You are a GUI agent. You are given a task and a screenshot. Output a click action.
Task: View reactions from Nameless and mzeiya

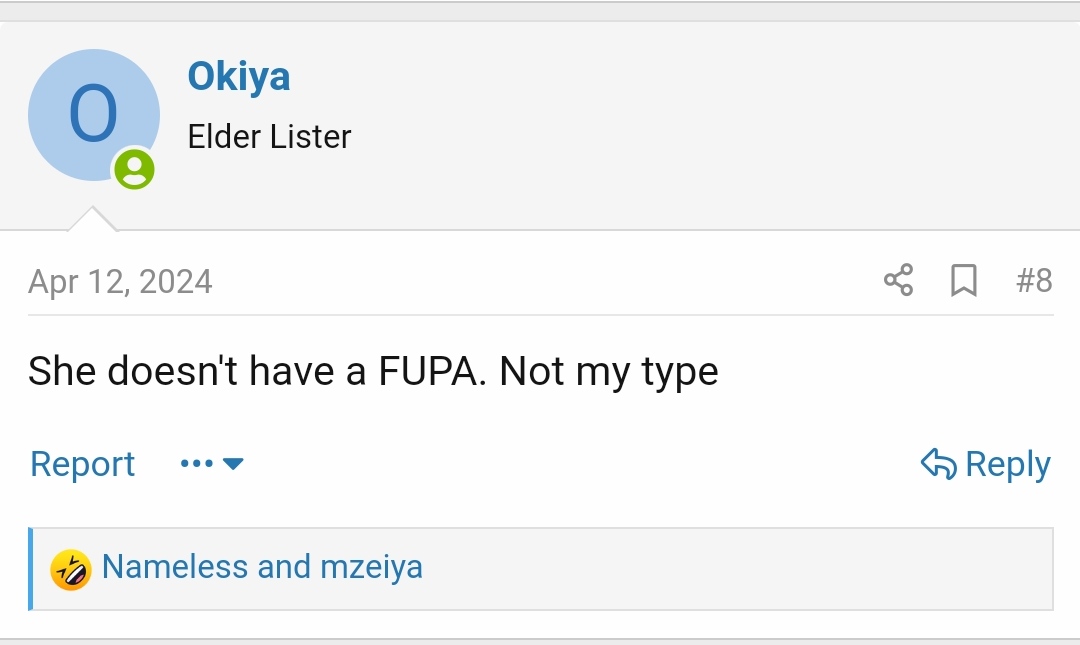click(262, 566)
